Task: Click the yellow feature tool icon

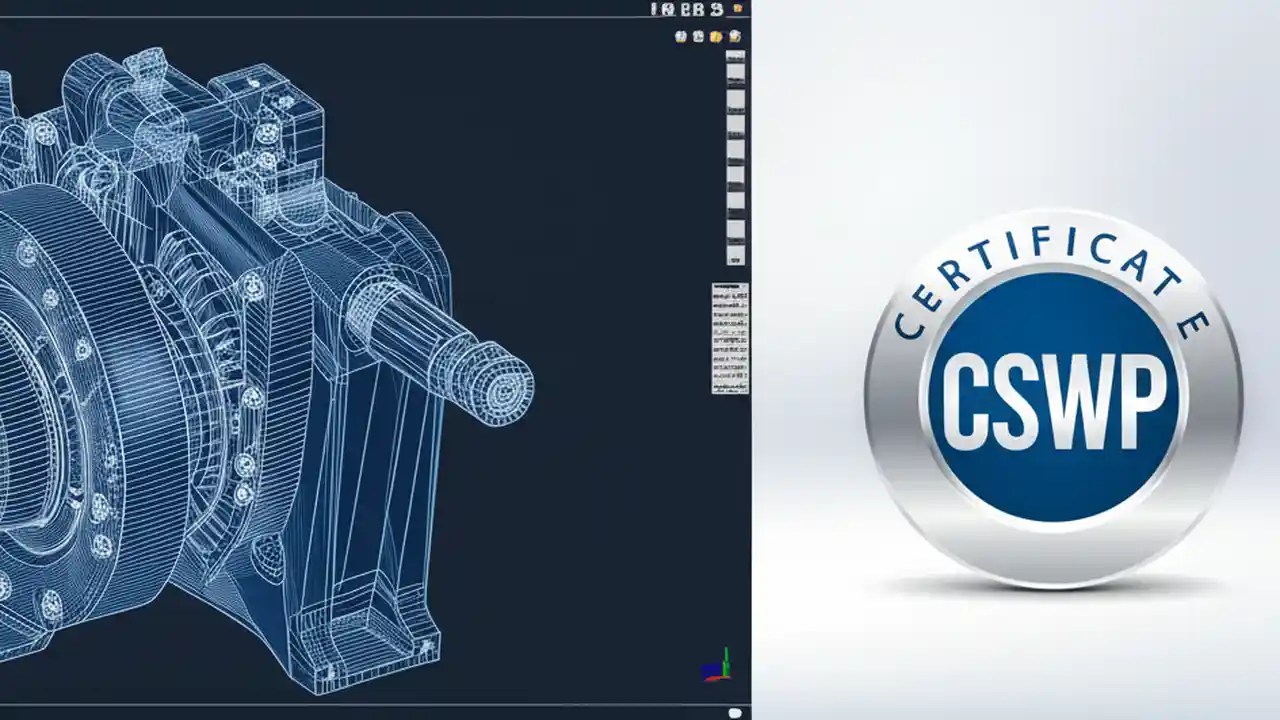Action: coord(716,36)
